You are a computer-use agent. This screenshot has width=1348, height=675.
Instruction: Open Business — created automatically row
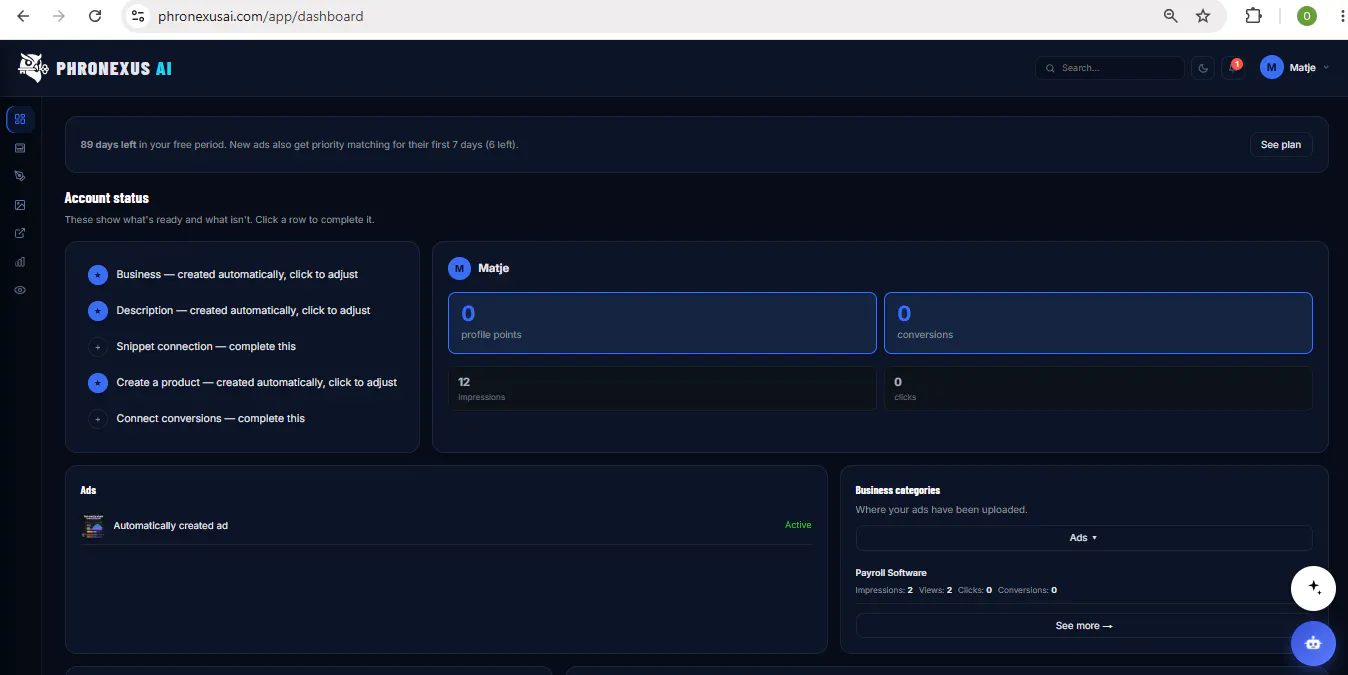tap(242, 274)
